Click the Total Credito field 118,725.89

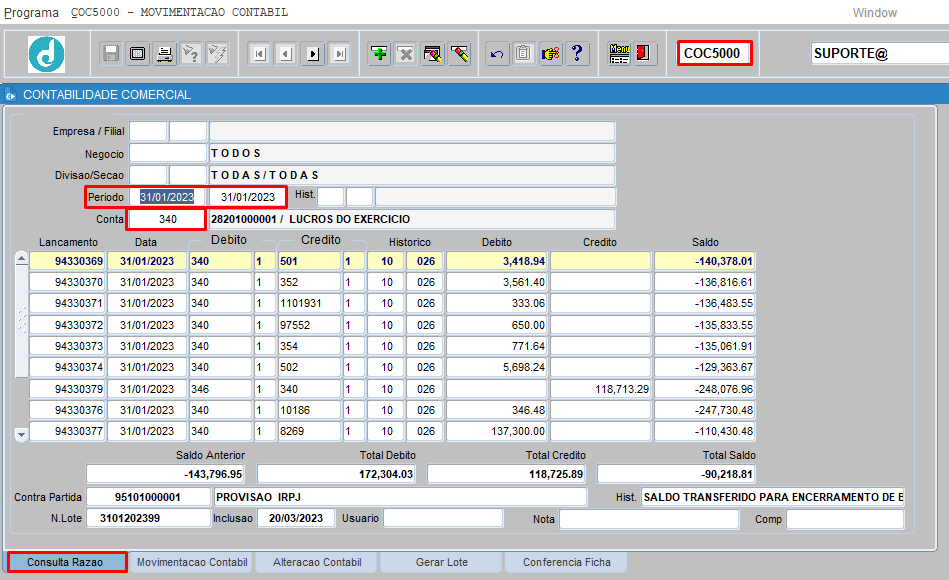(x=506, y=474)
